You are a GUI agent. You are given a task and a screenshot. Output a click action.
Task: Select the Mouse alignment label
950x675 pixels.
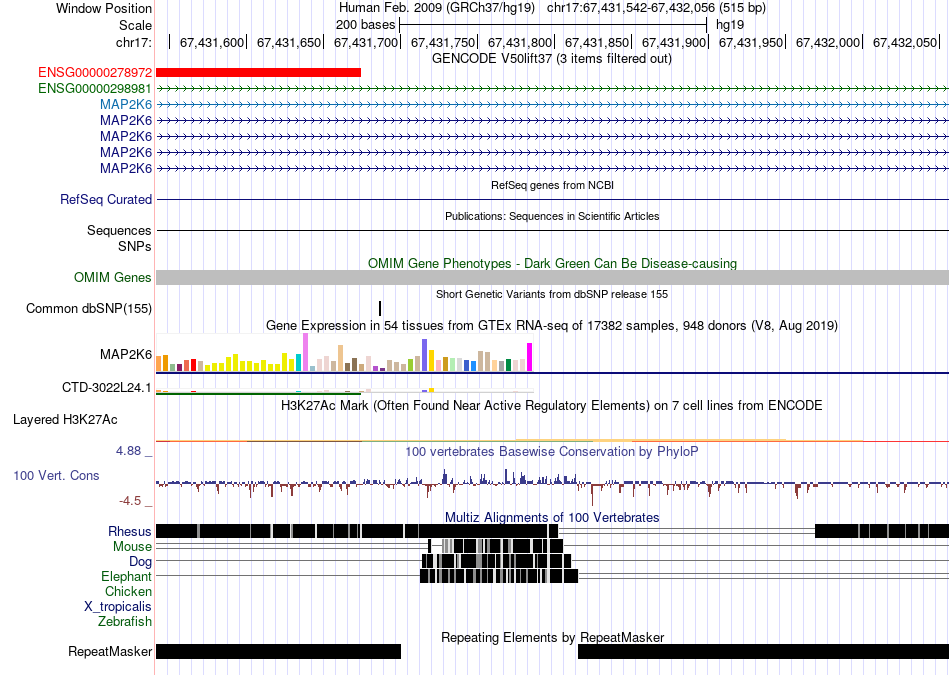pyautogui.click(x=132, y=547)
